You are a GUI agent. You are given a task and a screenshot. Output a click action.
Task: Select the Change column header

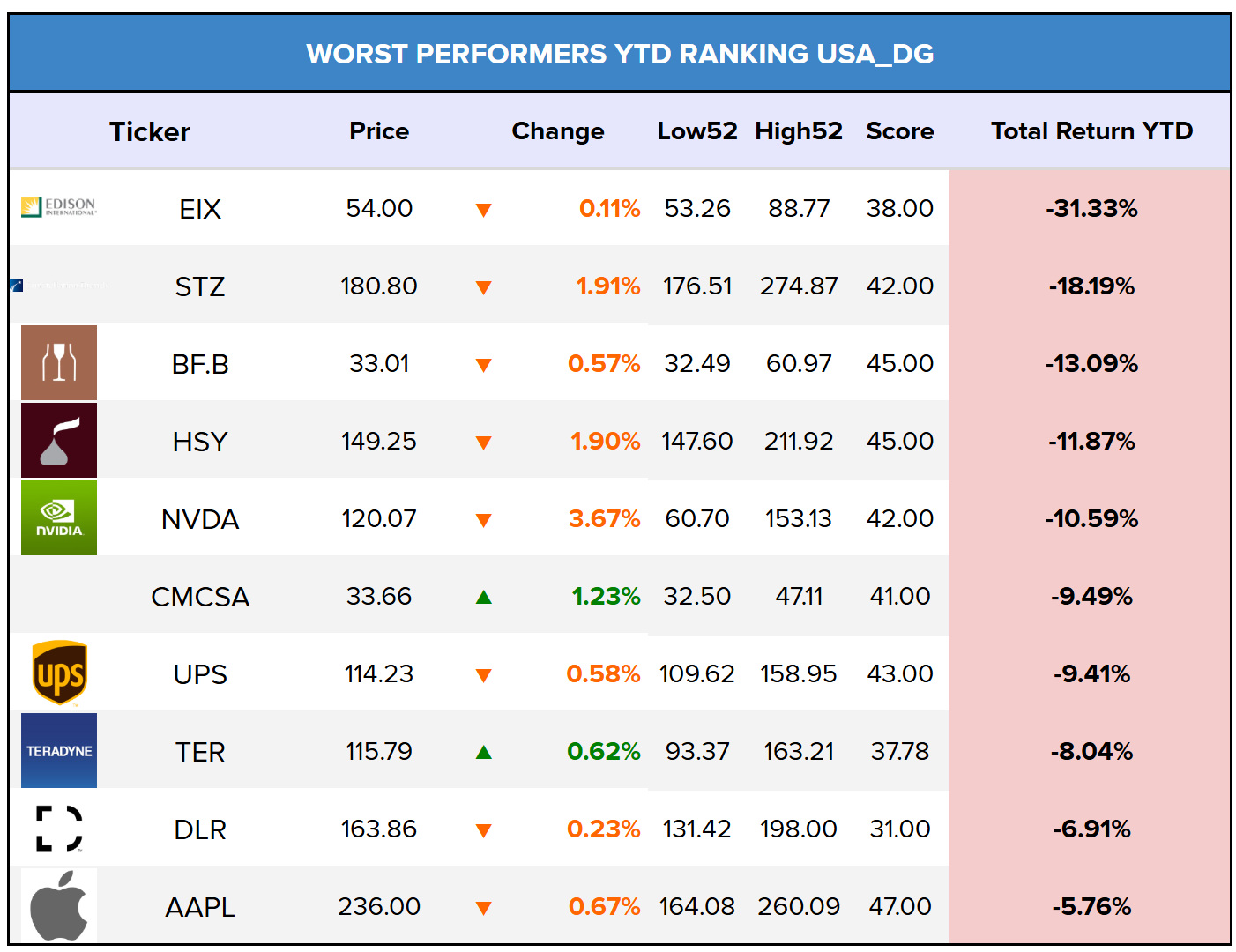pos(558,131)
